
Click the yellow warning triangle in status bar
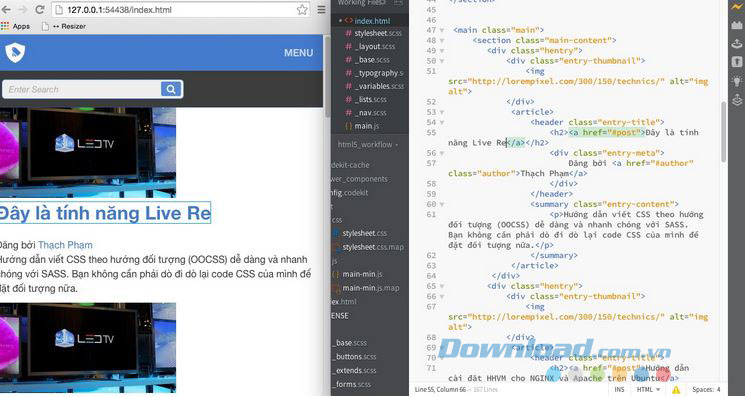click(x=676, y=389)
